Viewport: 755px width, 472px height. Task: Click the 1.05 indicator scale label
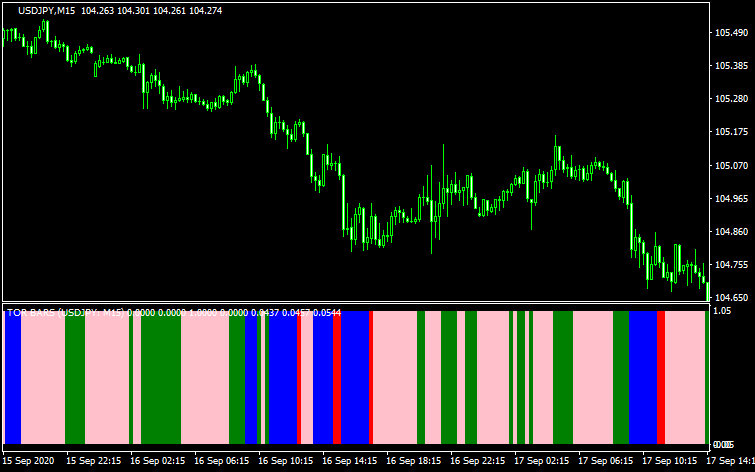[x=724, y=311]
